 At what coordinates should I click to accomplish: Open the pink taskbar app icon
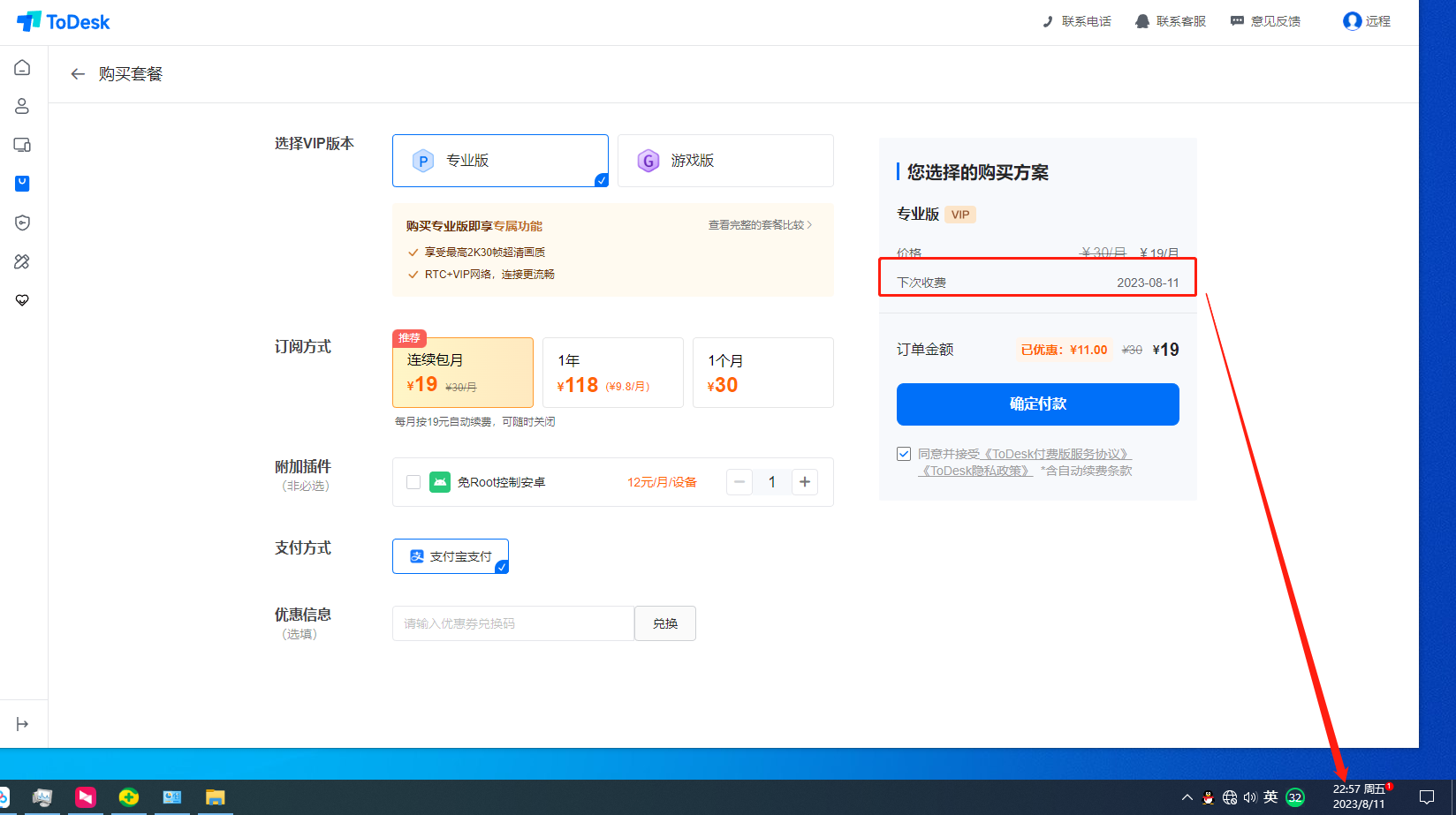click(86, 797)
